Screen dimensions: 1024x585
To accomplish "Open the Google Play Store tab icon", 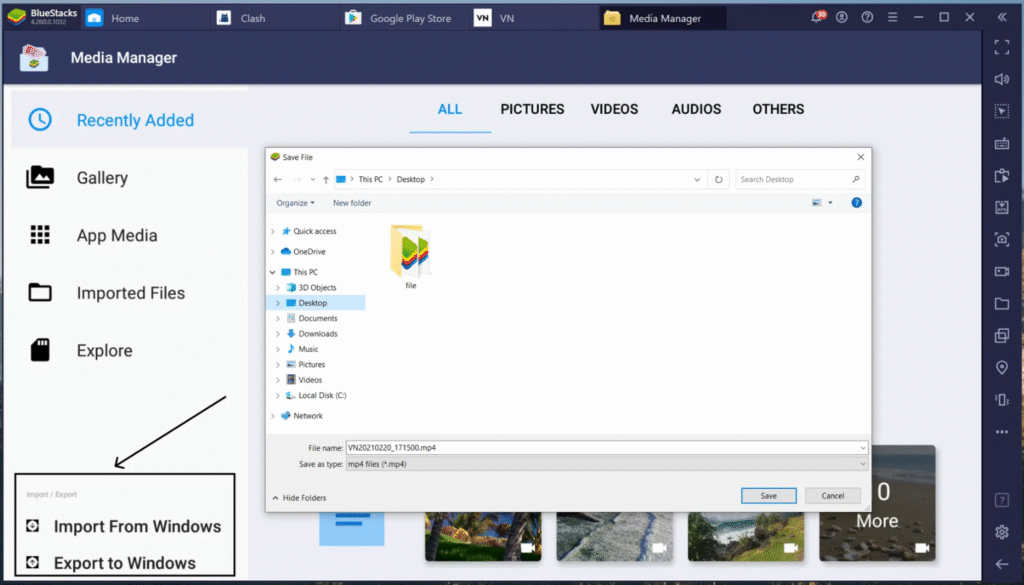I will [352, 17].
